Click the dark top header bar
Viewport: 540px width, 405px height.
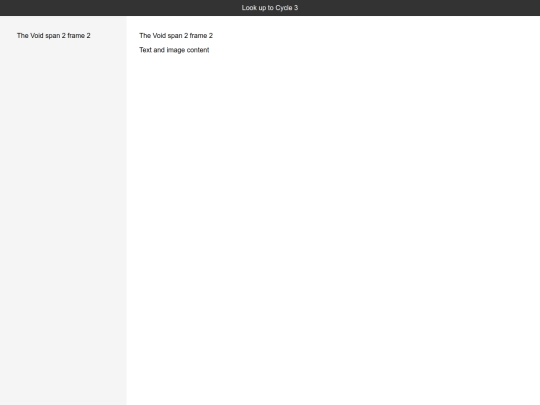coord(270,8)
